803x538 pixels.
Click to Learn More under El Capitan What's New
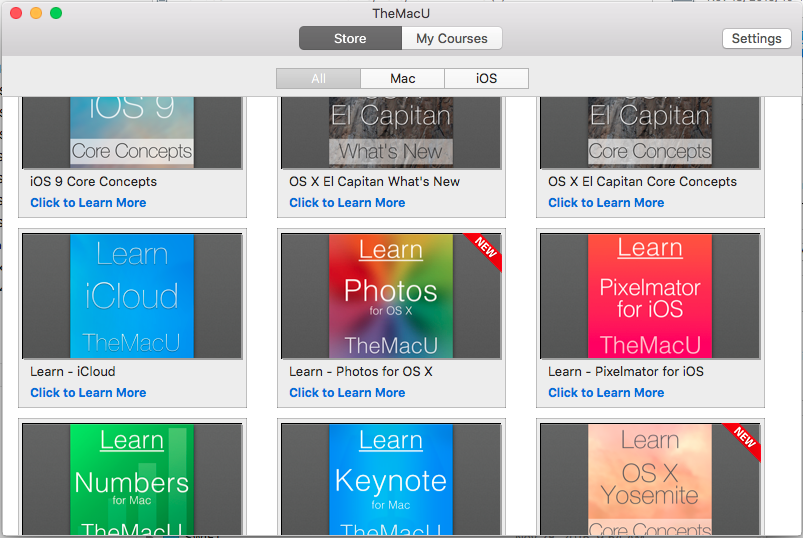(347, 203)
